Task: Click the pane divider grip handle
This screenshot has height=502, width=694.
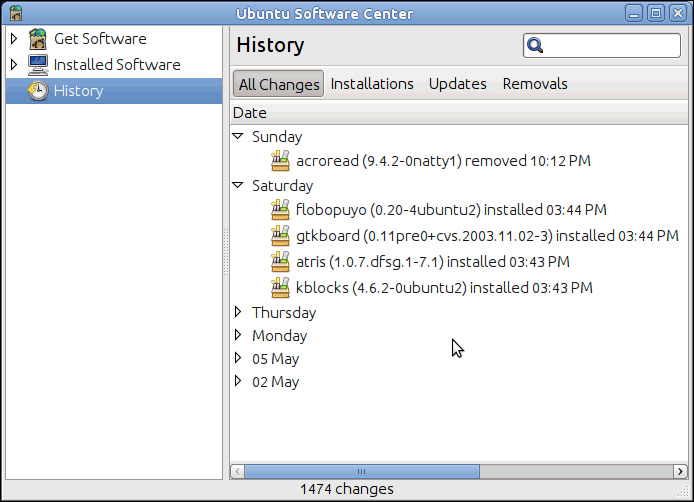Action: pos(226,252)
